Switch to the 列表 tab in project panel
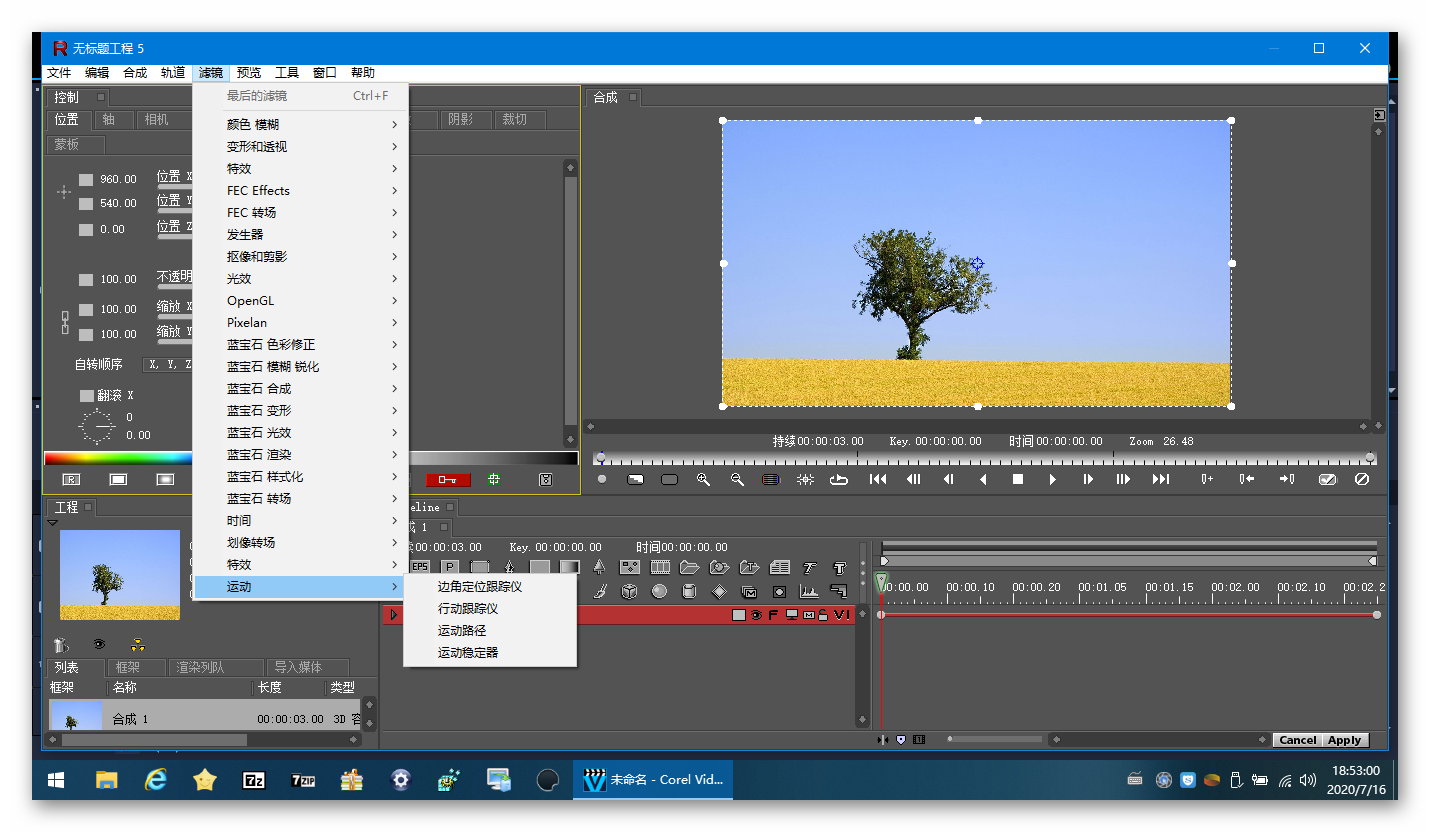Image resolution: width=1430 pixels, height=832 pixels. point(75,667)
